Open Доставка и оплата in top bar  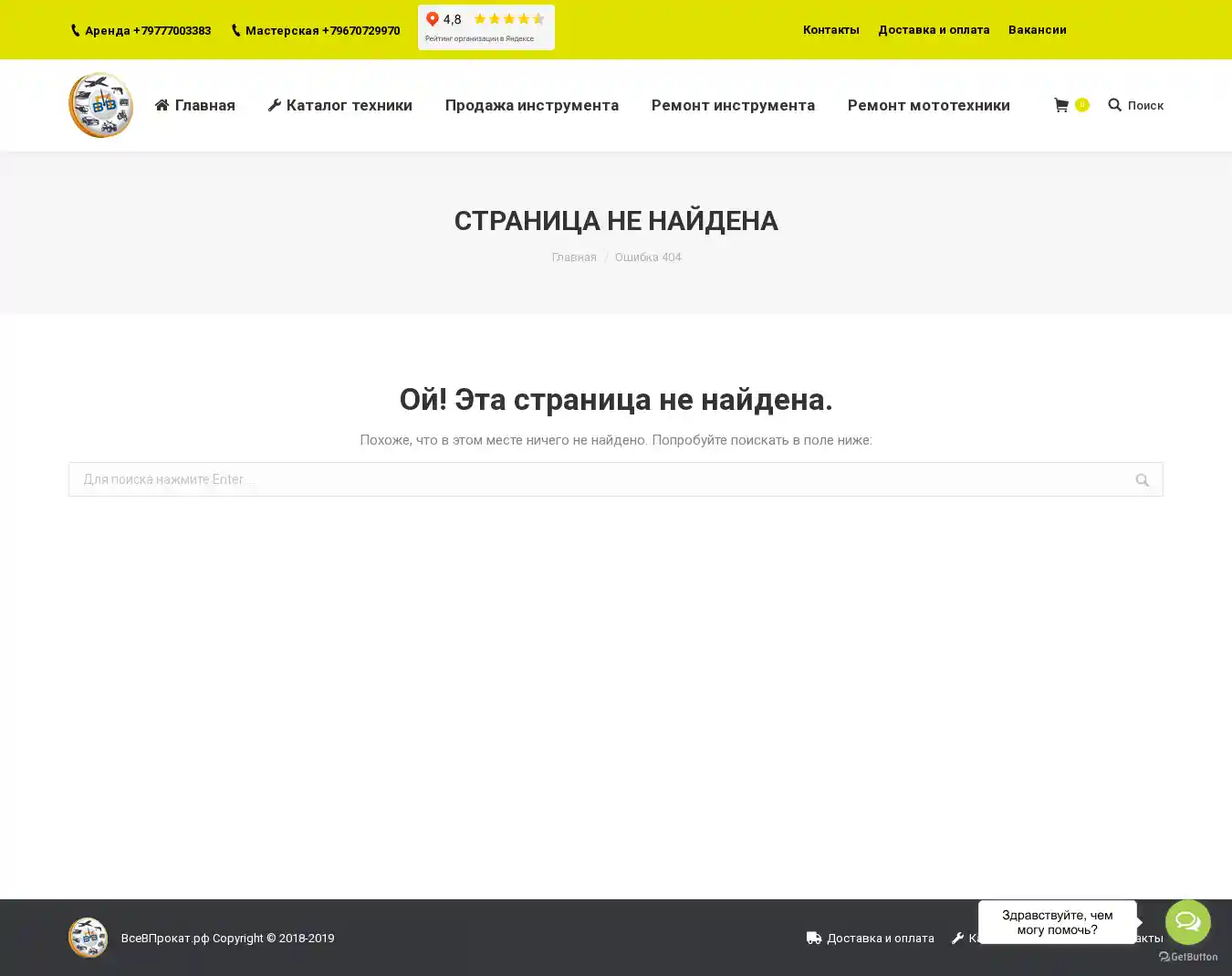pos(933,30)
